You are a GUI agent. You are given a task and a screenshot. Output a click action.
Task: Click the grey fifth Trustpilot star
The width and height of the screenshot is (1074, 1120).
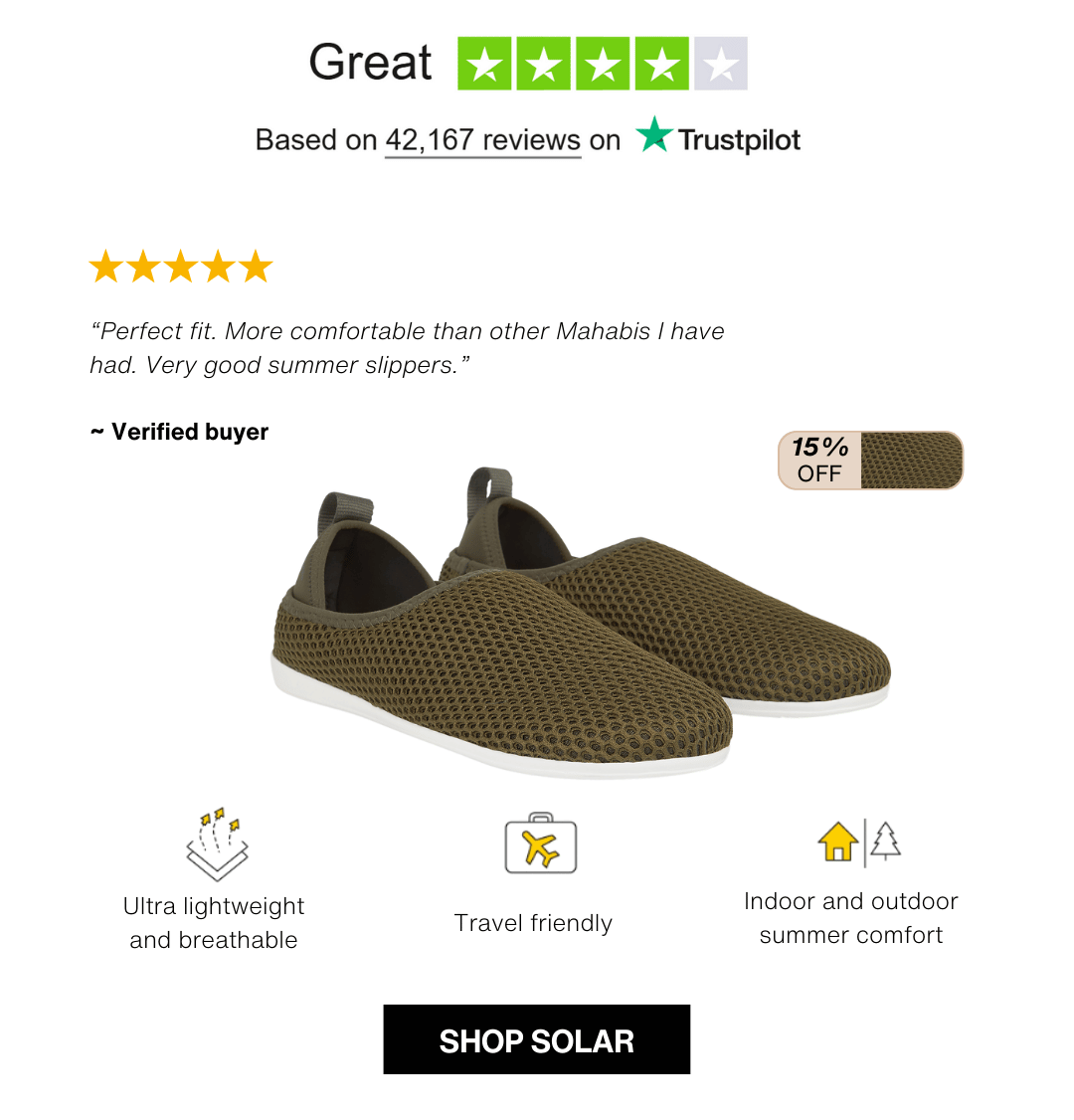721,64
